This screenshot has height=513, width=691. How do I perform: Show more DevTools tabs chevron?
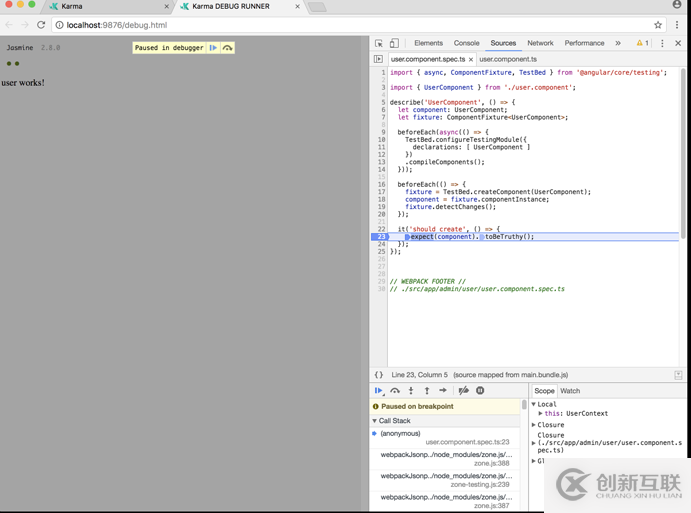pyautogui.click(x=618, y=43)
